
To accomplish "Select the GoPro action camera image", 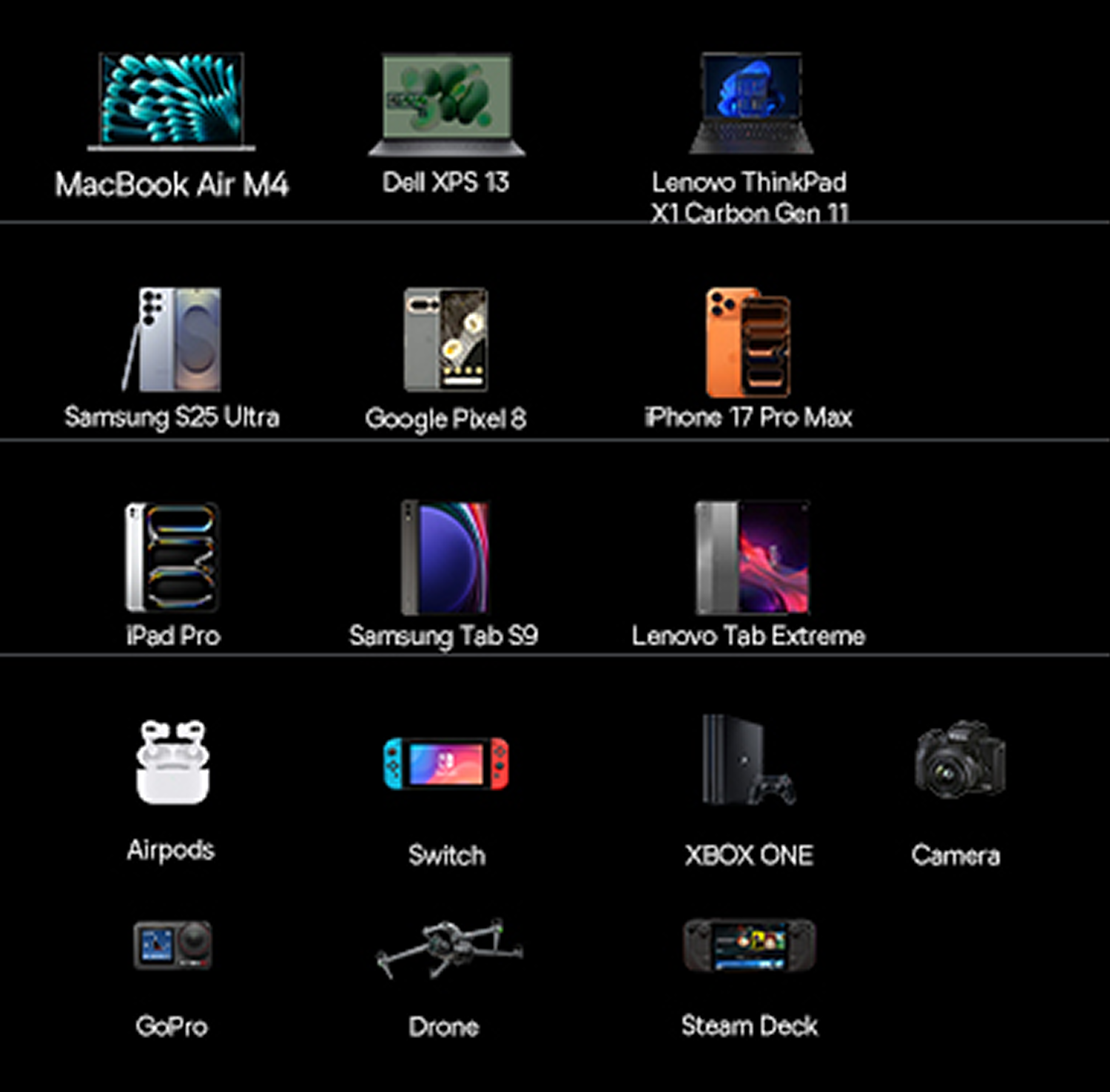I will (172, 945).
